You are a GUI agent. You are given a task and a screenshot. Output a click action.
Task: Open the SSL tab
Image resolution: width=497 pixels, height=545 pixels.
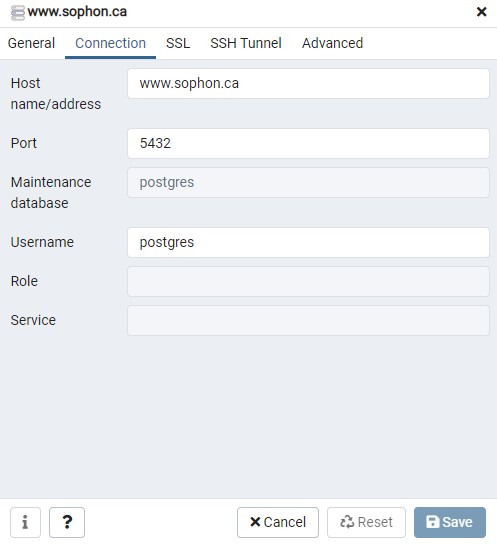click(x=178, y=43)
